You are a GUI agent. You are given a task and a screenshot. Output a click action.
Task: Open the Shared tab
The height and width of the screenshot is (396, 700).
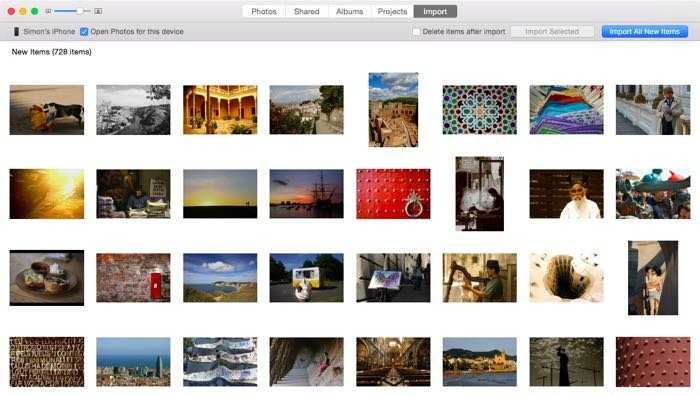coord(307,12)
